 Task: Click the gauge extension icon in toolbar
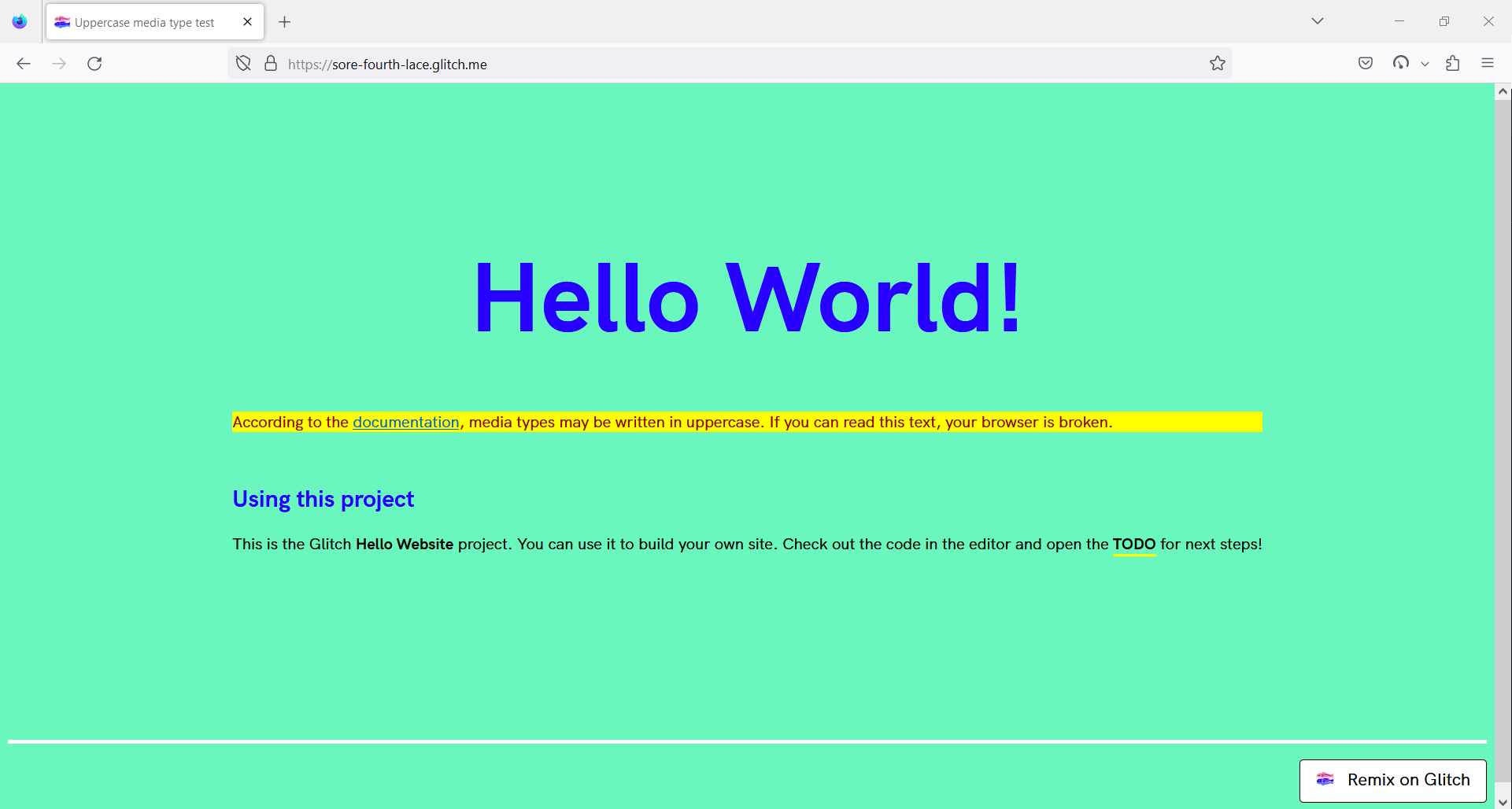click(1403, 63)
